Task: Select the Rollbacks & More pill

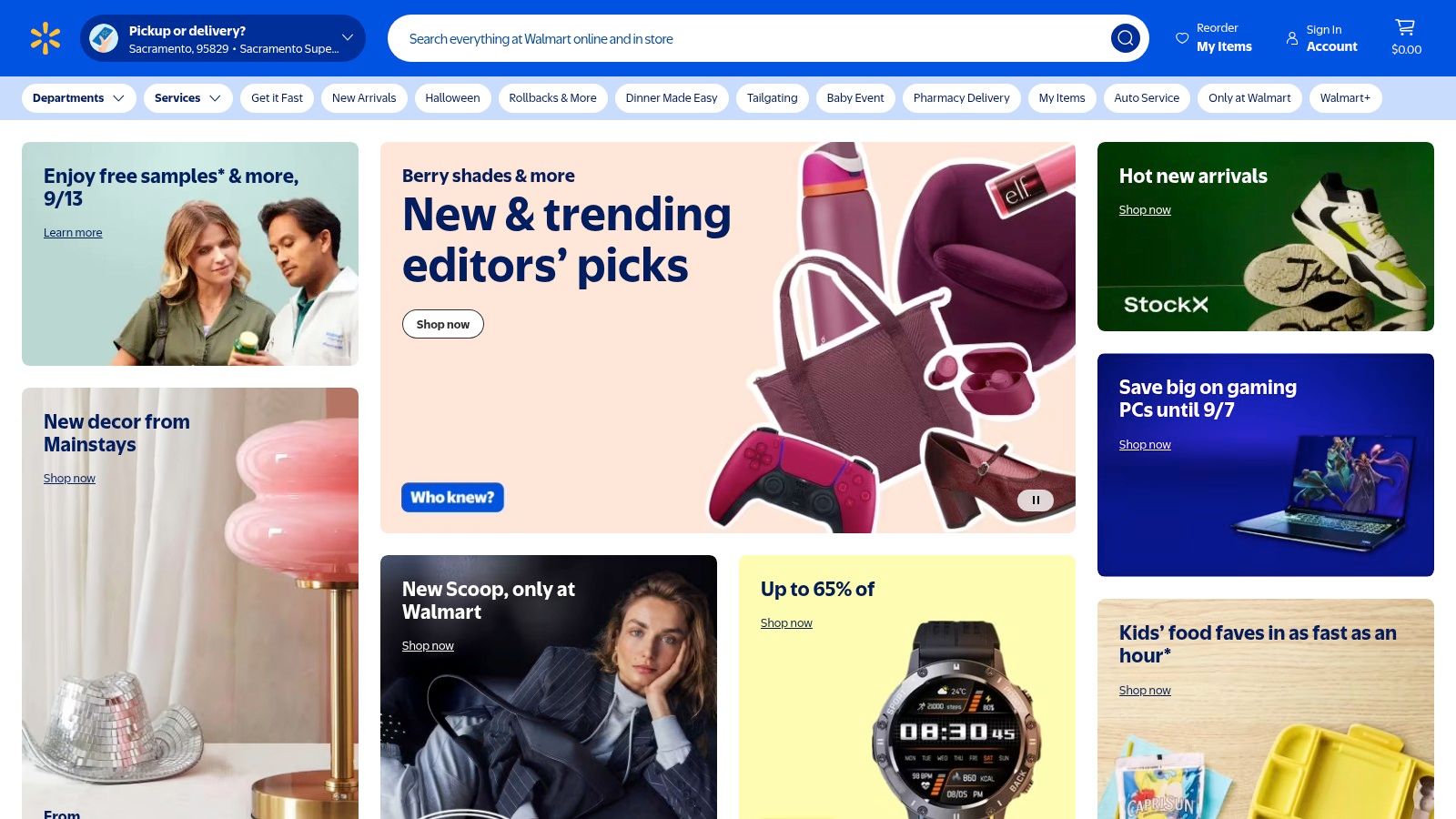Action: point(552,98)
